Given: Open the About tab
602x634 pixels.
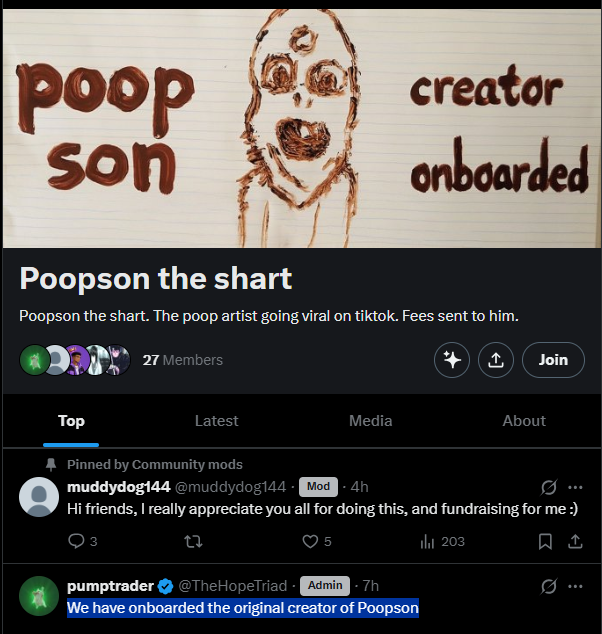Looking at the screenshot, I should point(524,421).
